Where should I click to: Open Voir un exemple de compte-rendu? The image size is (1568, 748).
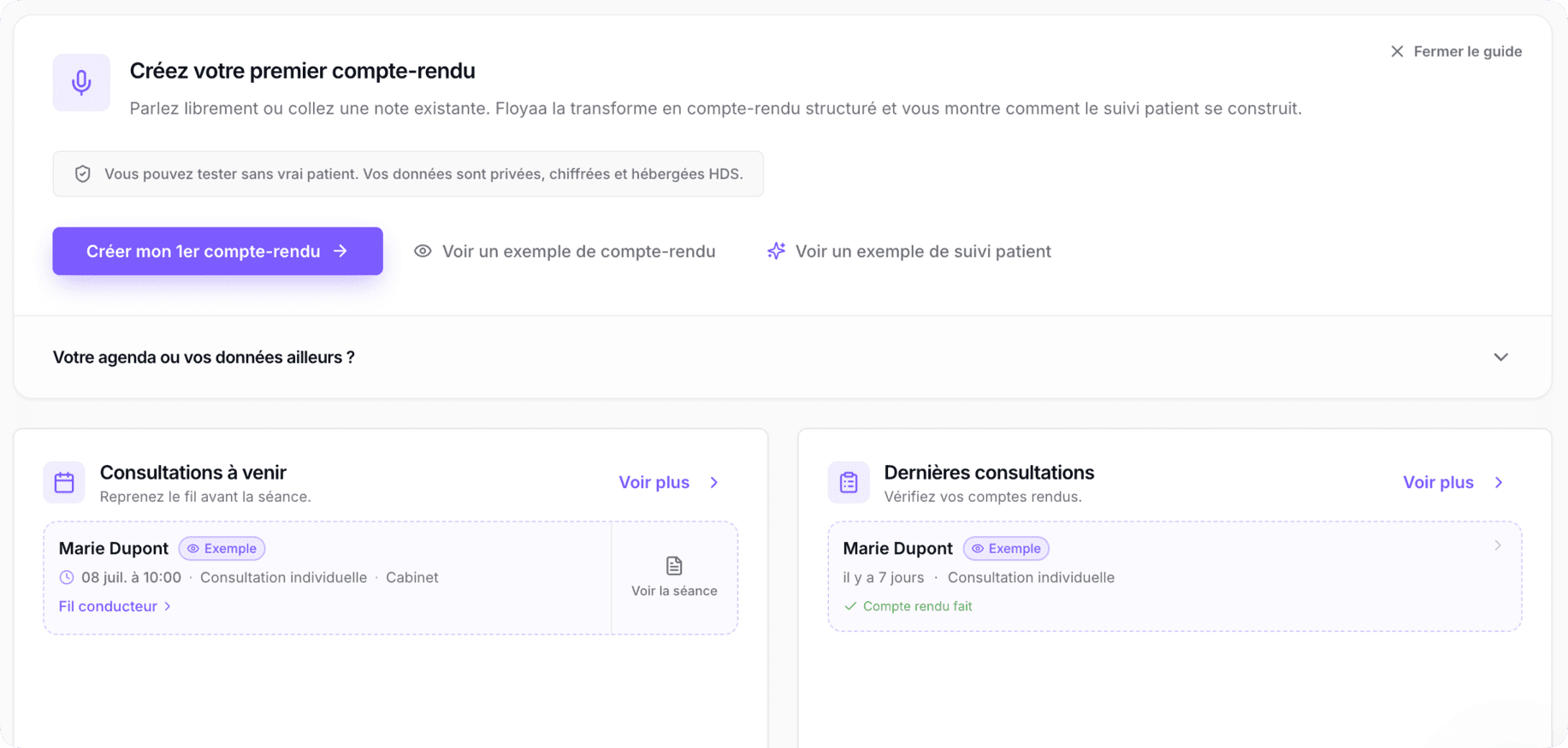click(565, 251)
